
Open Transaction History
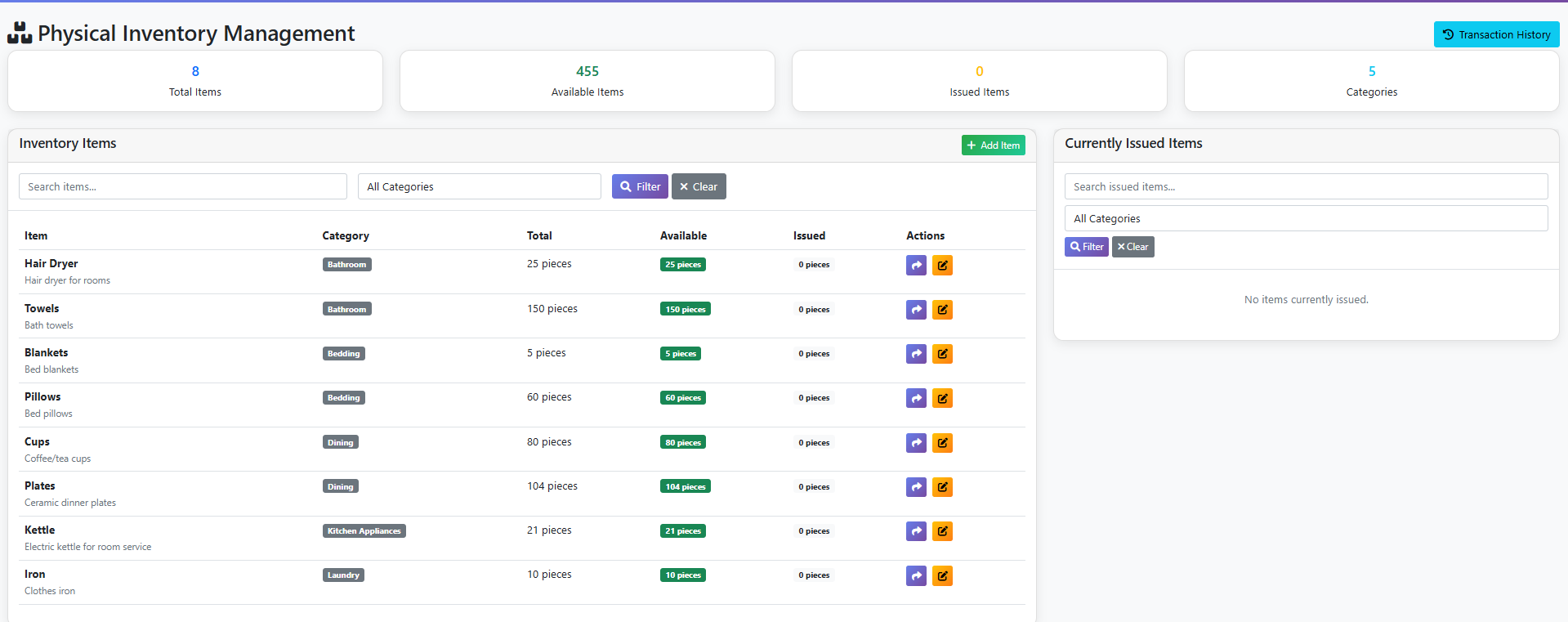click(1495, 34)
